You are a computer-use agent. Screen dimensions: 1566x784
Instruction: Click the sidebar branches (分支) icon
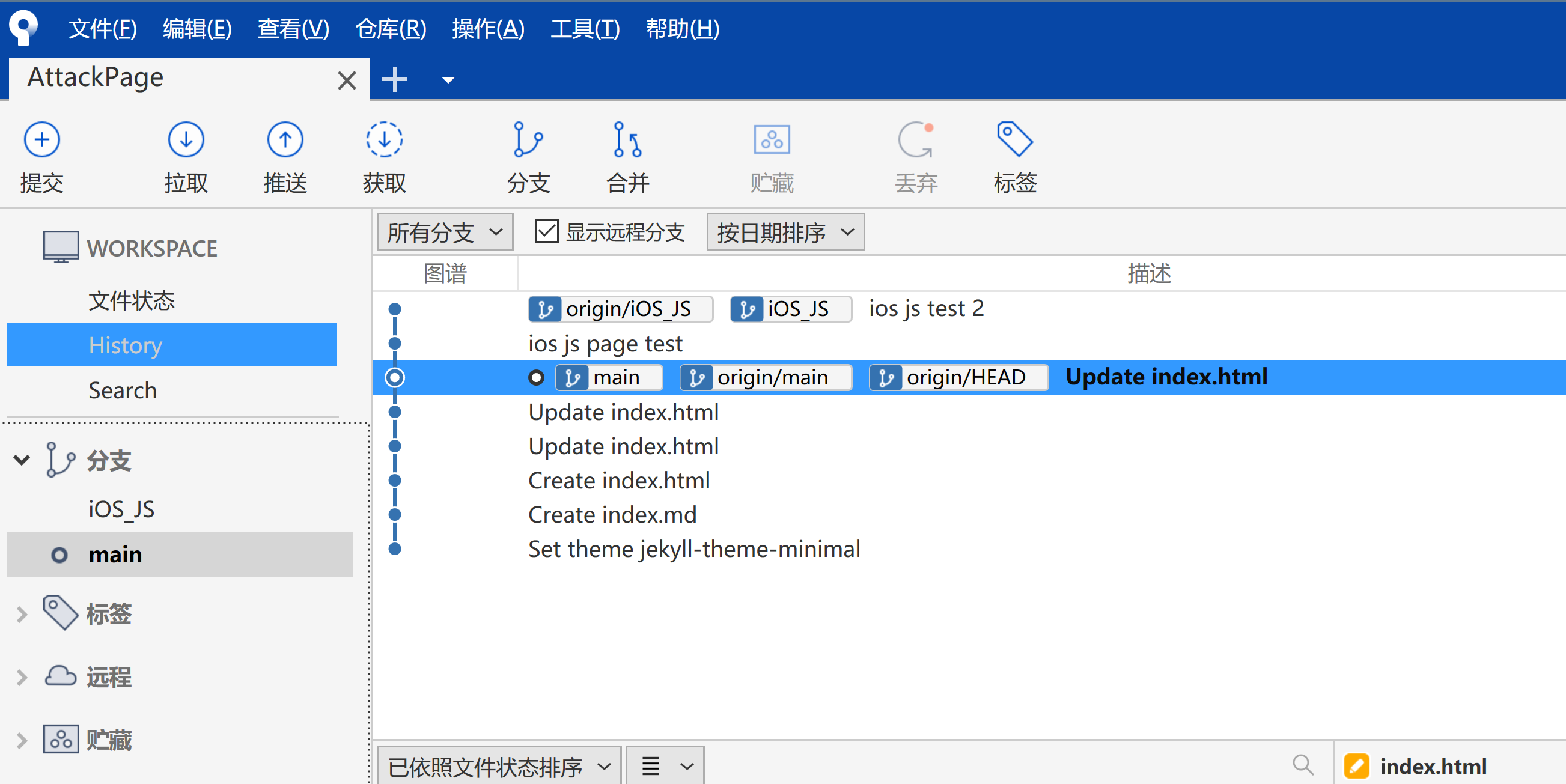click(x=60, y=460)
